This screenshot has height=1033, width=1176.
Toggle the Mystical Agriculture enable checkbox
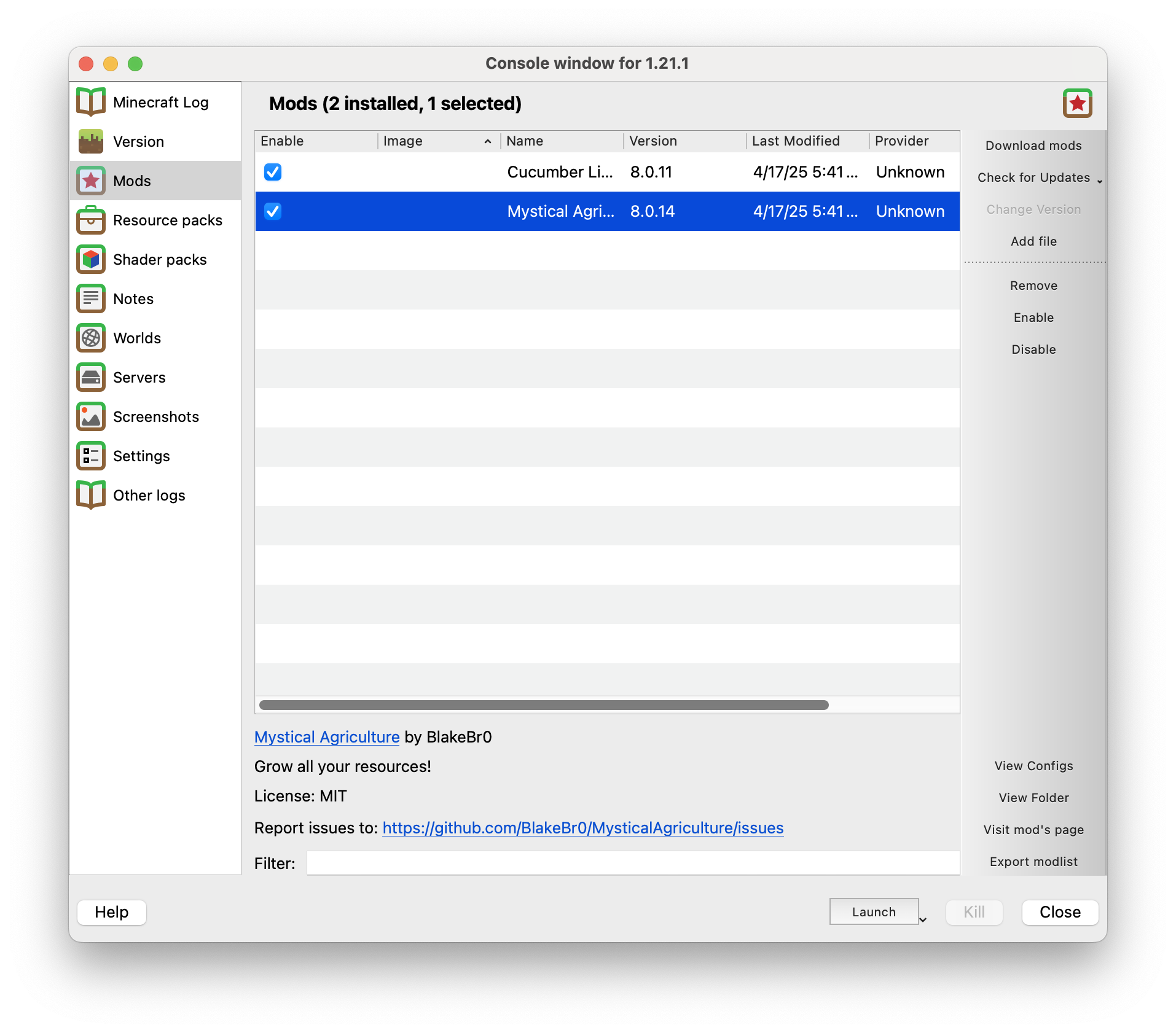tap(273, 211)
